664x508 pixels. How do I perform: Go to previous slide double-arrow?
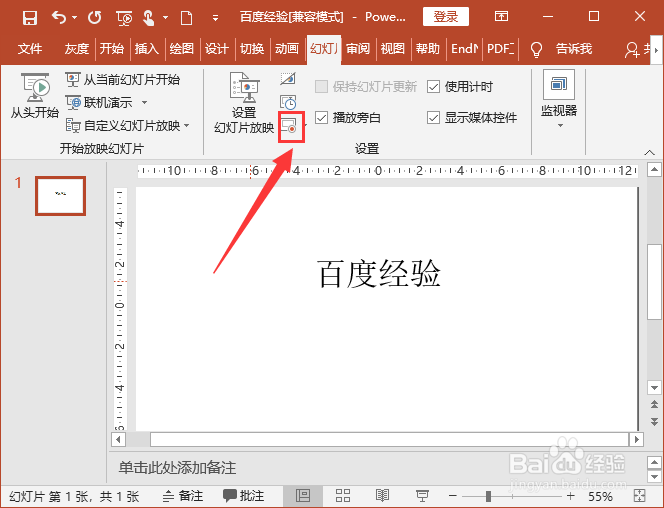coord(654,404)
